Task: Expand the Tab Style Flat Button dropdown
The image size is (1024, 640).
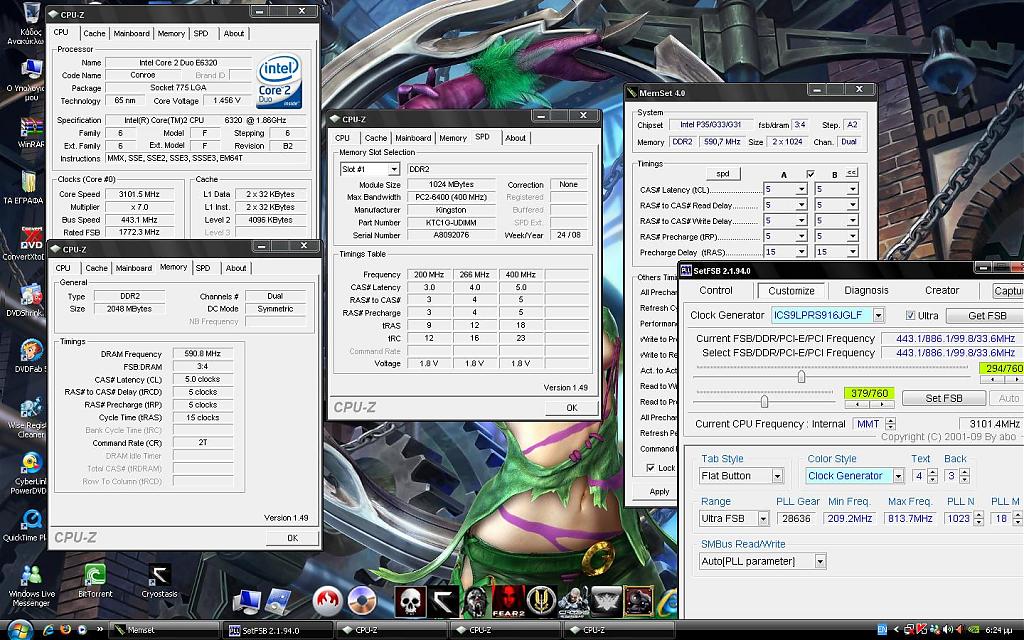Action: tap(777, 476)
